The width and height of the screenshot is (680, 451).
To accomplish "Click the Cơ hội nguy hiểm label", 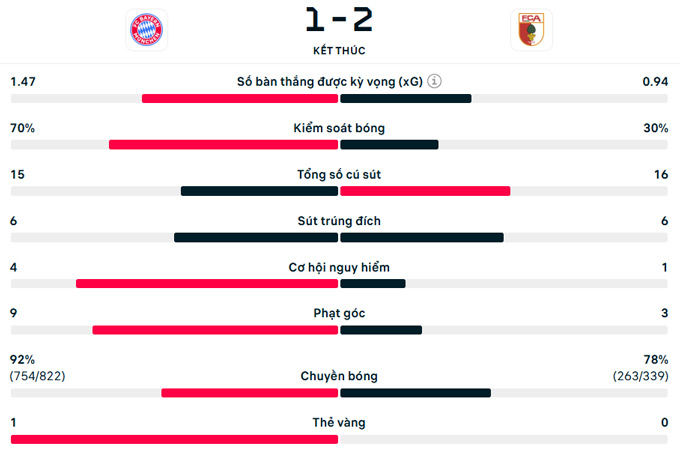I will click(x=339, y=267).
